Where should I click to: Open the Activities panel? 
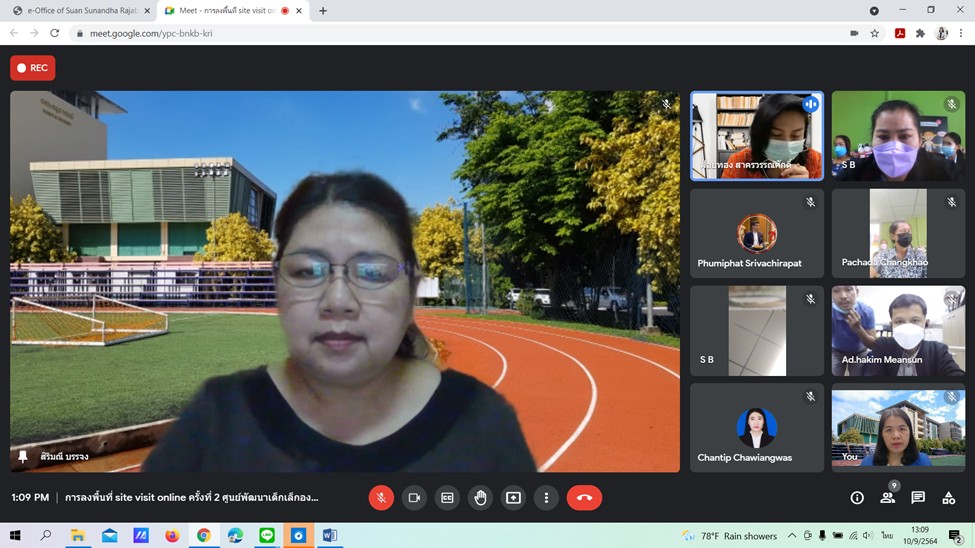tap(949, 497)
